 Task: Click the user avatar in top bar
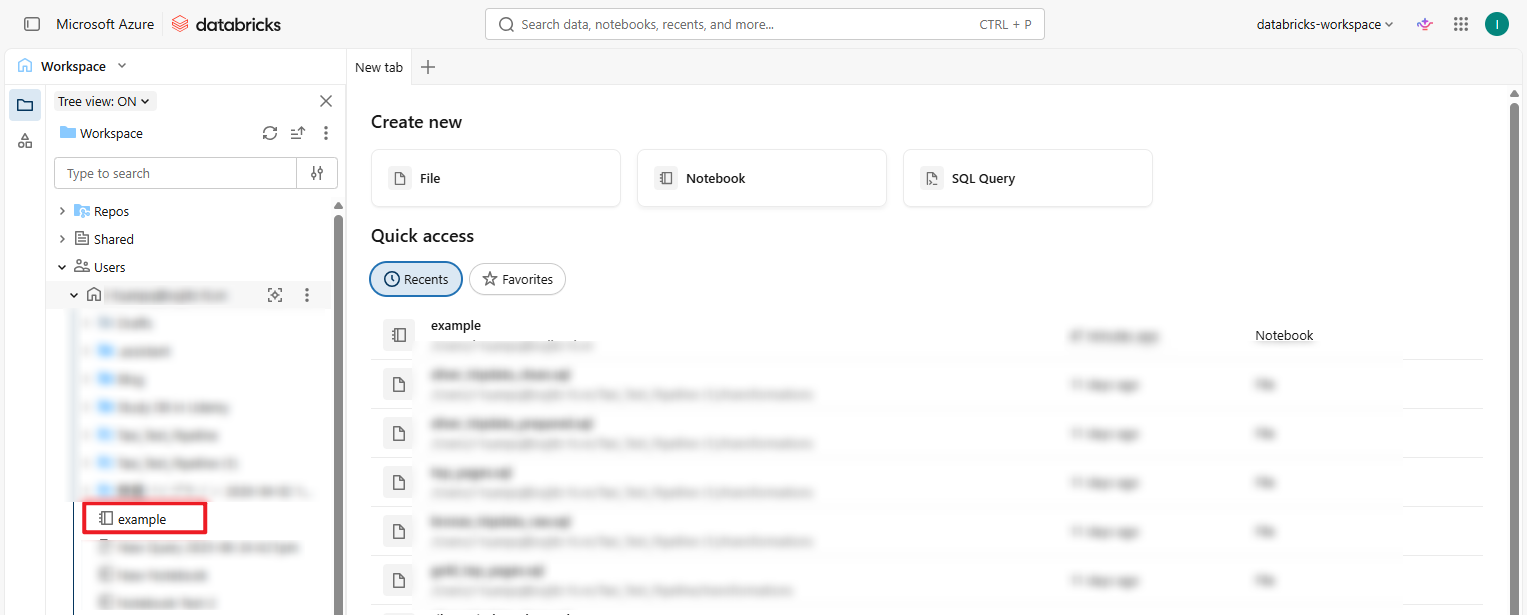[x=1496, y=24]
